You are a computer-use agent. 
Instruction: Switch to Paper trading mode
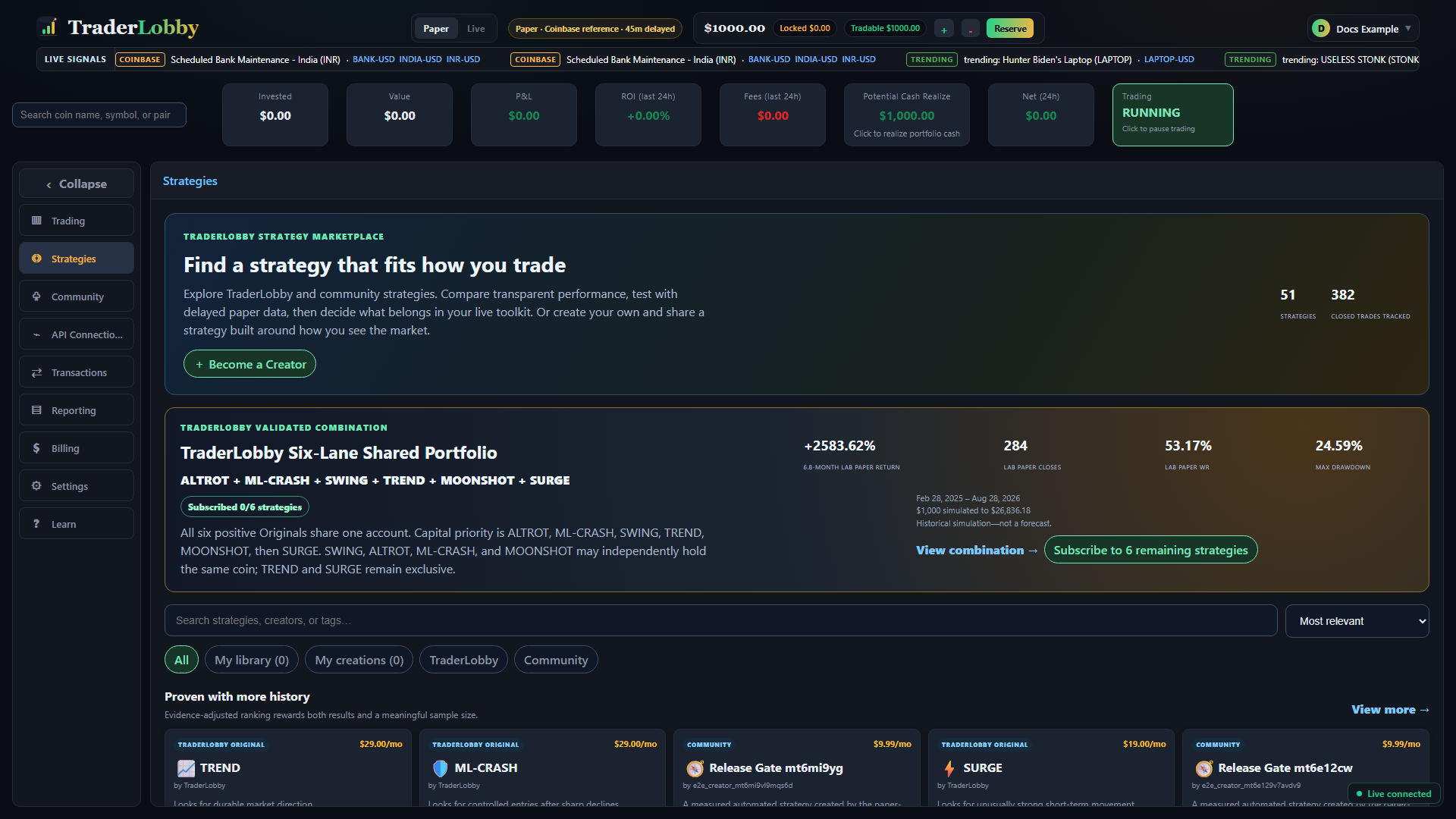(436, 29)
